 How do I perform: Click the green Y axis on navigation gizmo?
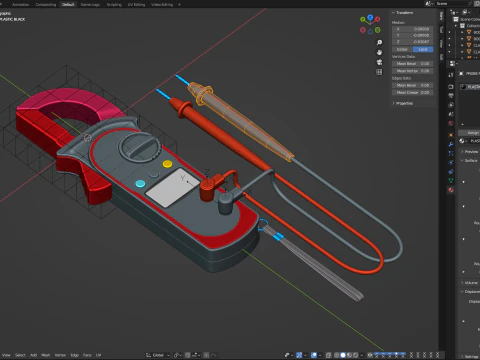click(x=363, y=19)
